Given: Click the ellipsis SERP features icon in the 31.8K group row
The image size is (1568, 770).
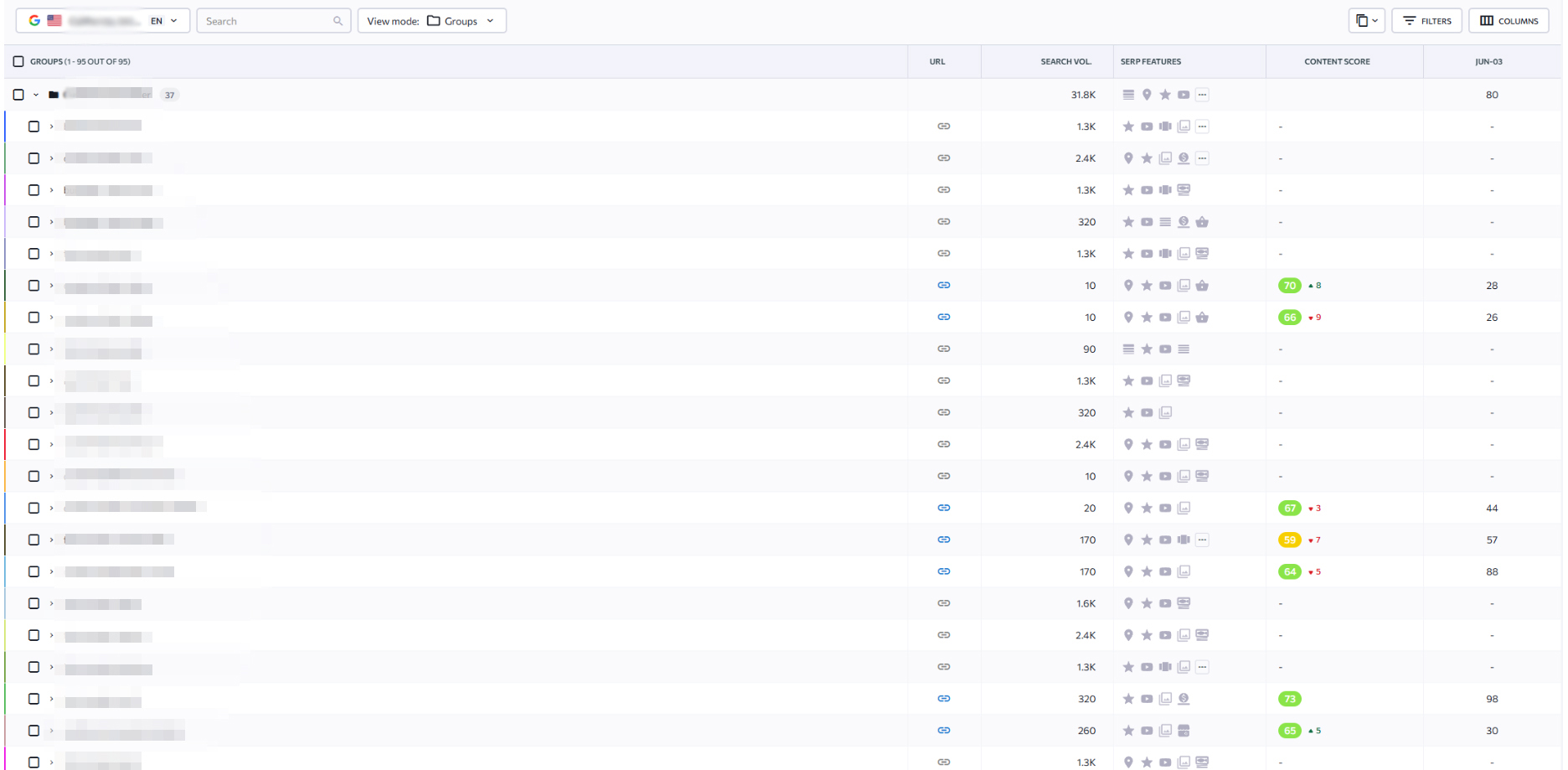Looking at the screenshot, I should (x=1202, y=95).
